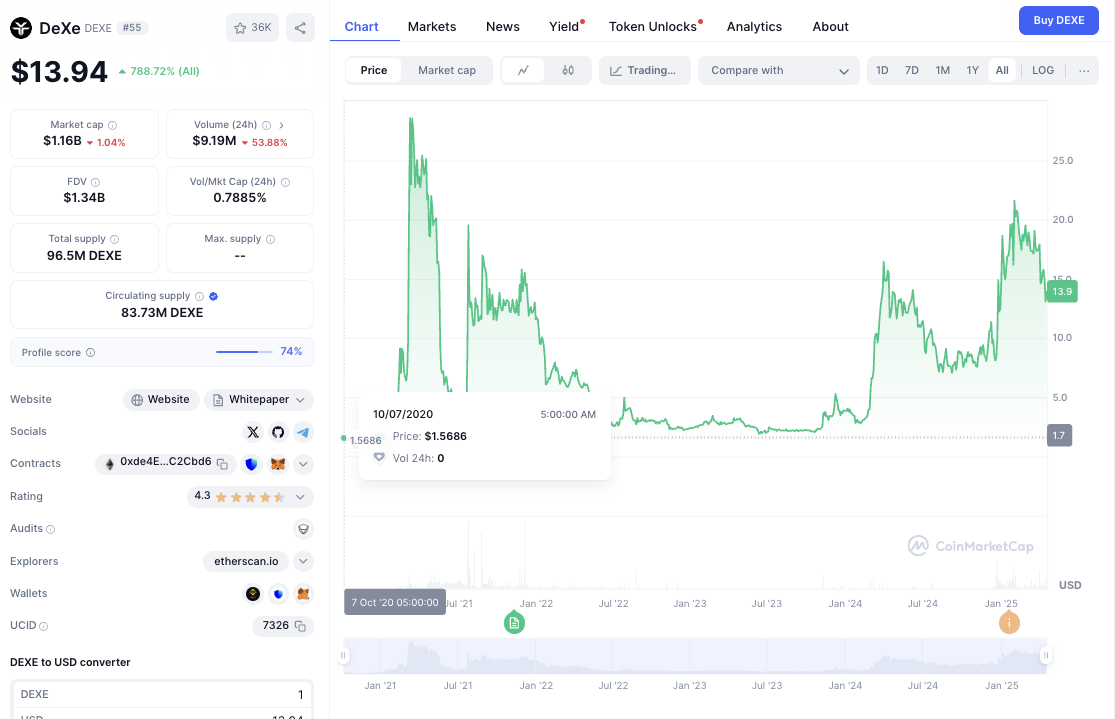This screenshot has height=719, width=1115.
Task: Expand the Contracts chevron
Action: point(304,464)
